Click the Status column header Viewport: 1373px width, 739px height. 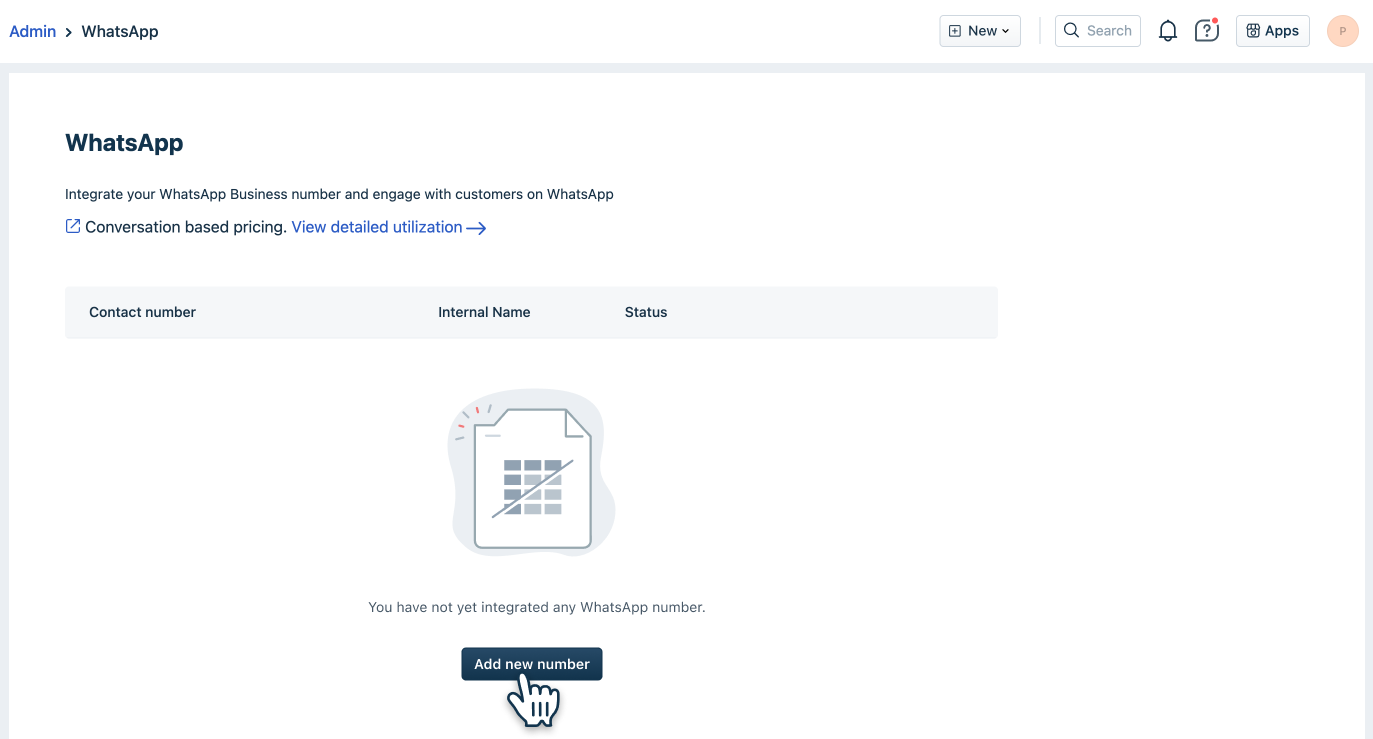click(646, 312)
